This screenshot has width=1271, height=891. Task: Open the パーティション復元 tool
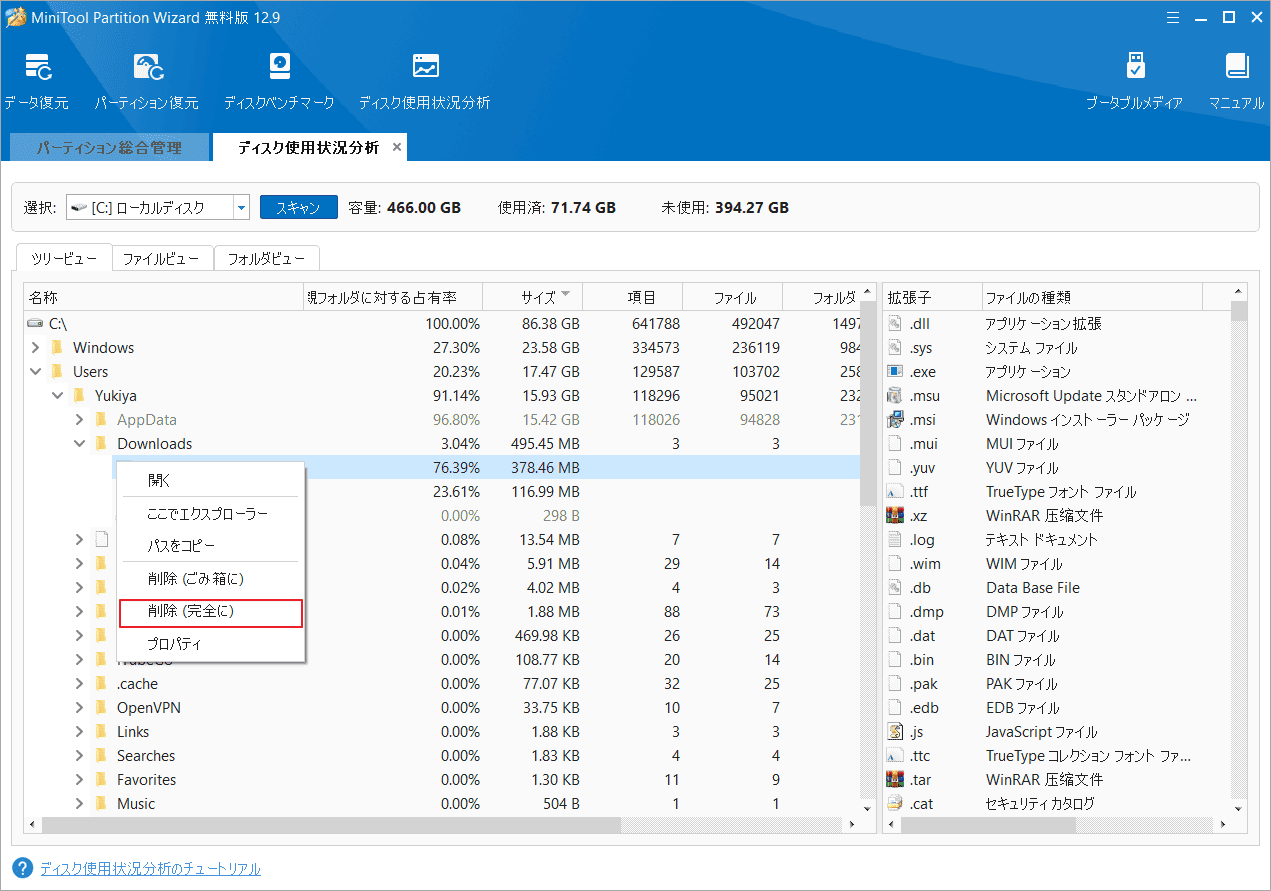point(147,82)
